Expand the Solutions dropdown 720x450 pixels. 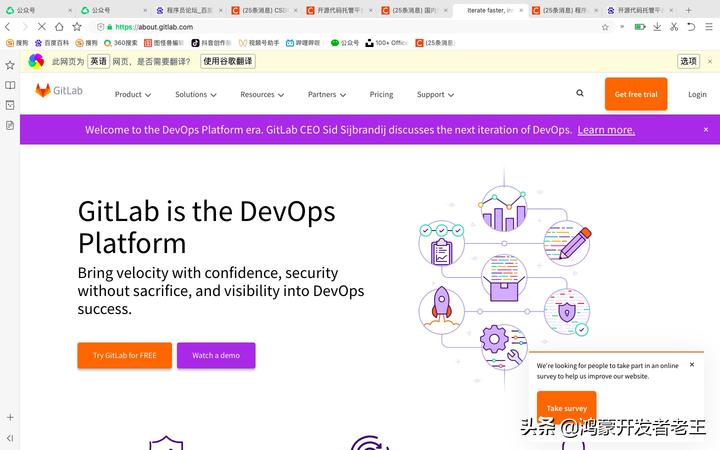tap(196, 94)
